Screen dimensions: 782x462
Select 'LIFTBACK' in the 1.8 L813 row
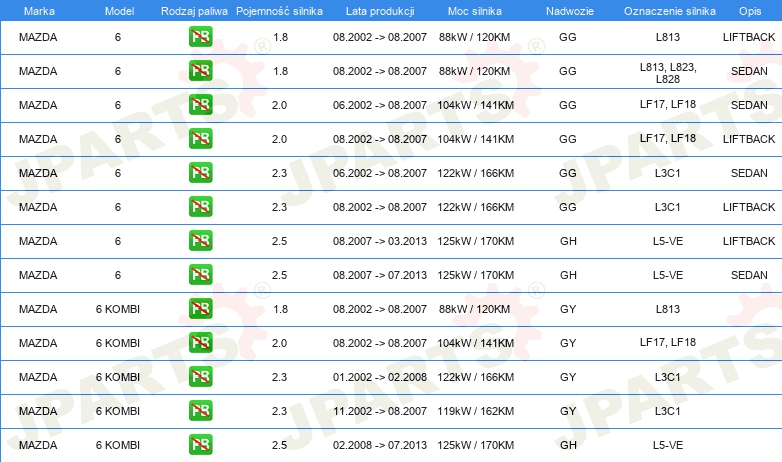[x=749, y=37]
